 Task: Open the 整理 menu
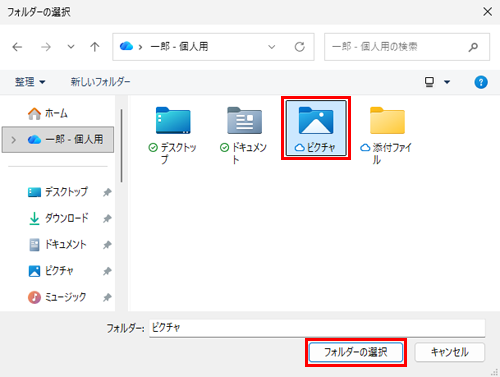(x=30, y=82)
